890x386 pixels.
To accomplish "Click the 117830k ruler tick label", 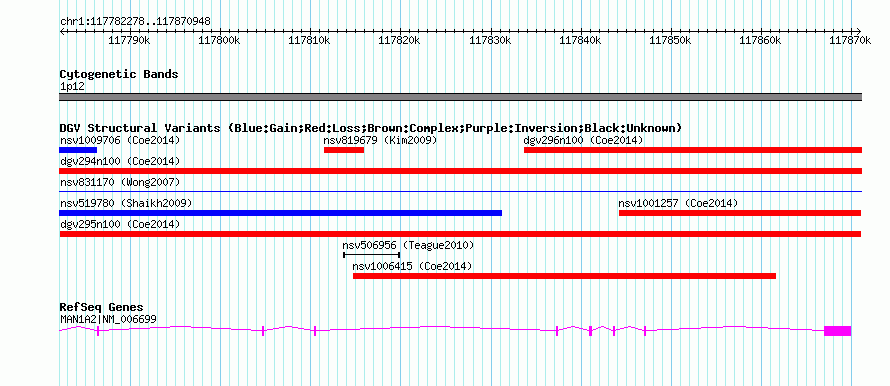I will coord(490,40).
